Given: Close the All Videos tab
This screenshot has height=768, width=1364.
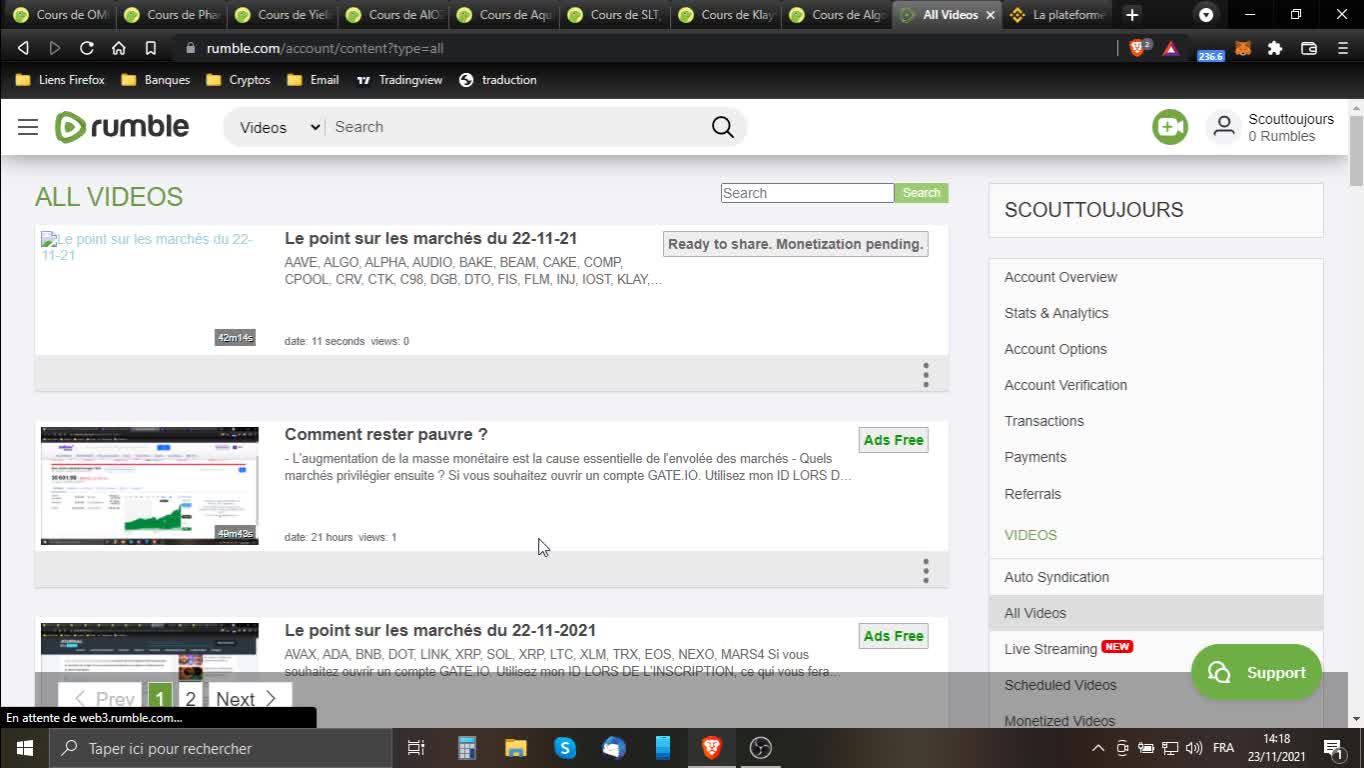Looking at the screenshot, I should 990,15.
